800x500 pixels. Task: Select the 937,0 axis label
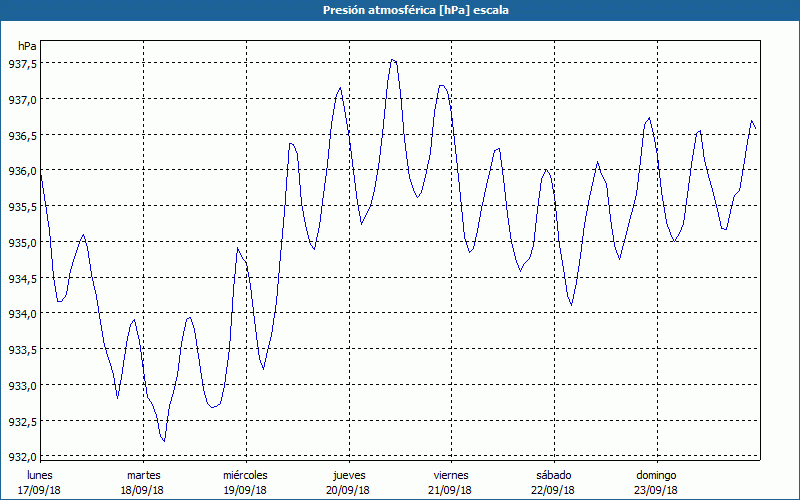pyautogui.click(x=22, y=99)
